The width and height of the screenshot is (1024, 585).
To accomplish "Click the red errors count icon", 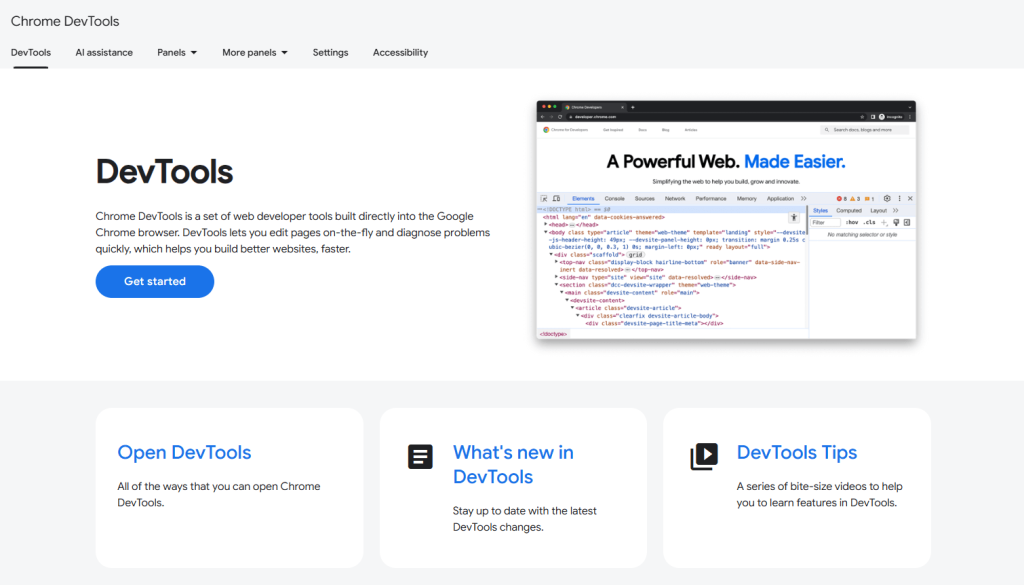I will pyautogui.click(x=840, y=199).
